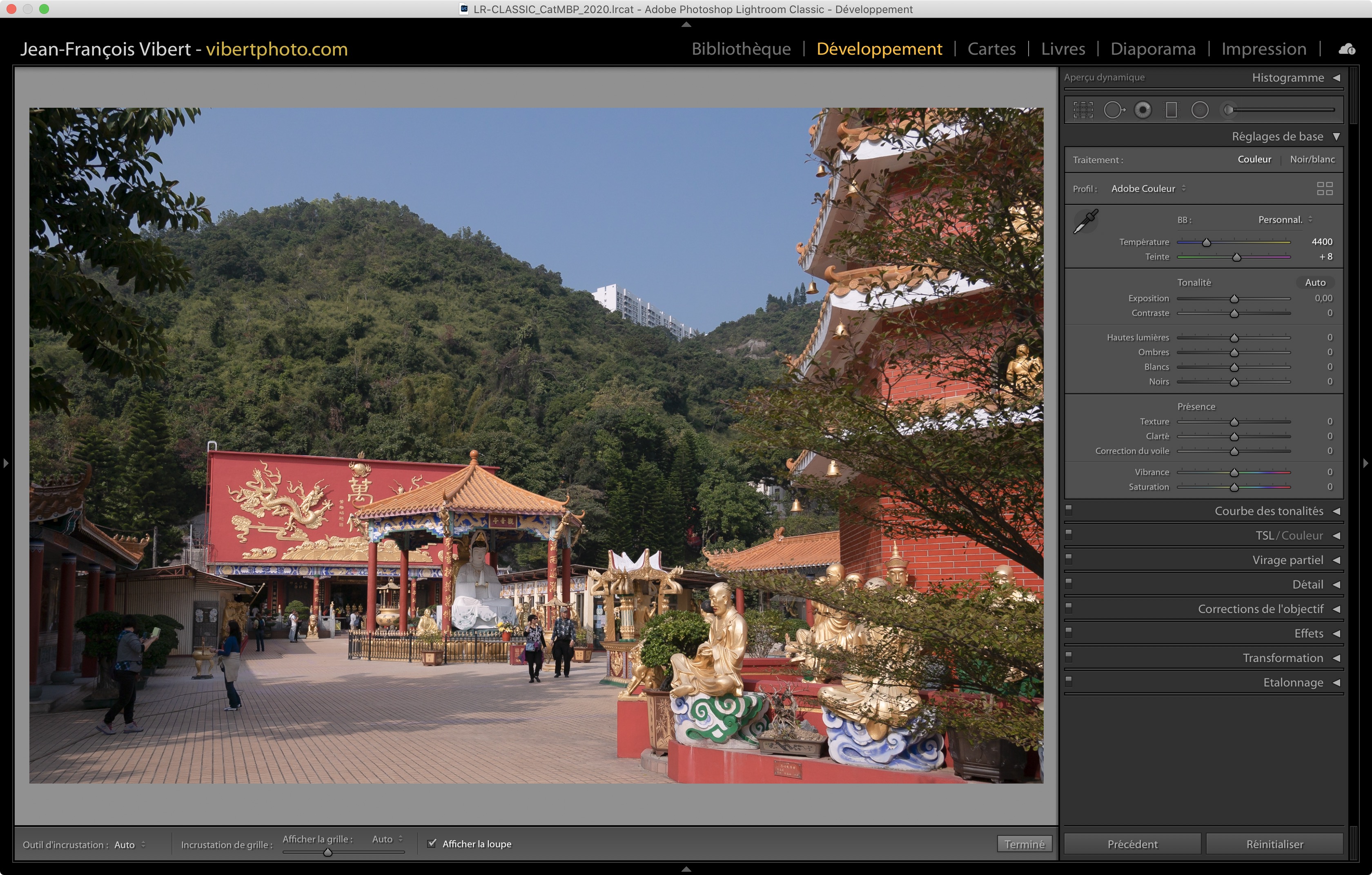The image size is (1372, 875).
Task: Open the Adobe Couleur profile dropdown
Action: coord(1147,189)
